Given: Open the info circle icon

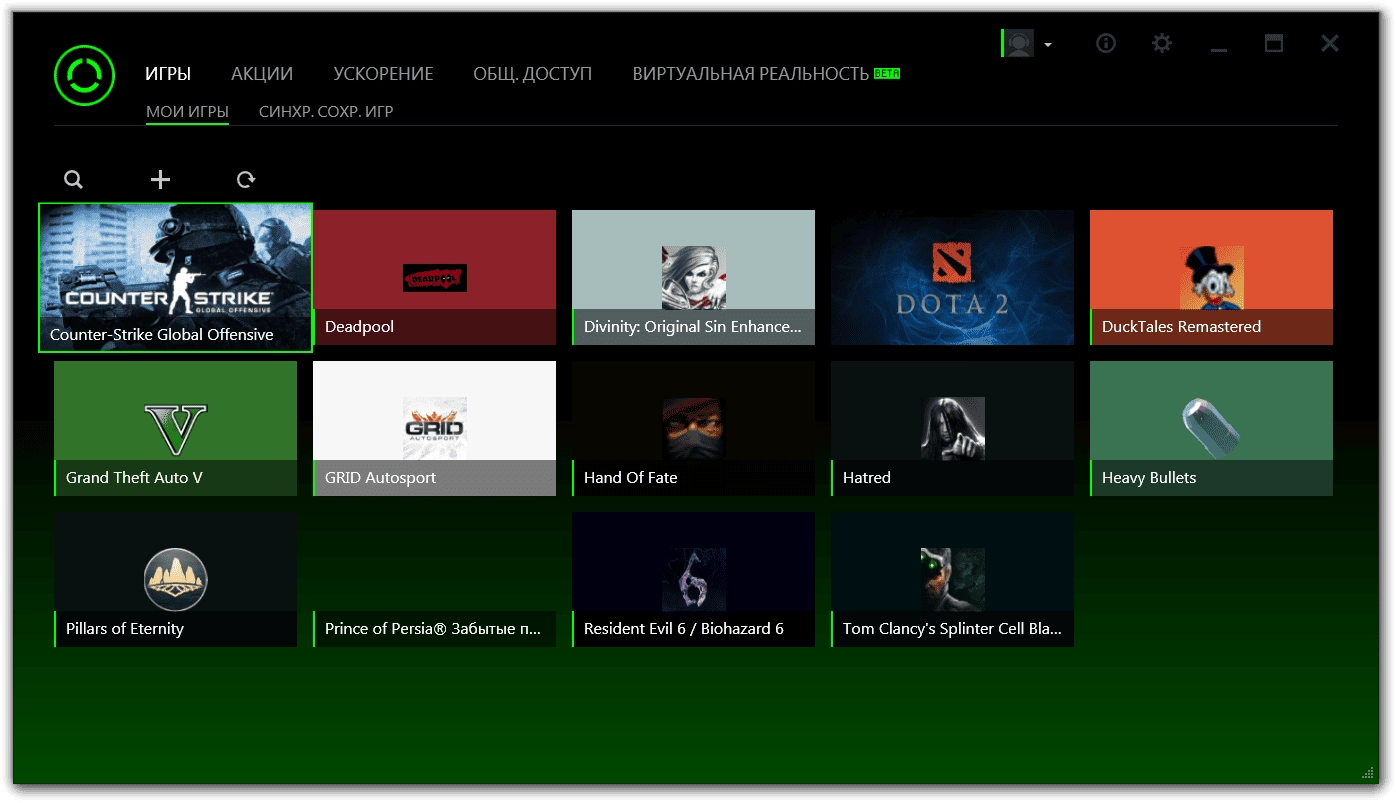Looking at the screenshot, I should pyautogui.click(x=1105, y=43).
